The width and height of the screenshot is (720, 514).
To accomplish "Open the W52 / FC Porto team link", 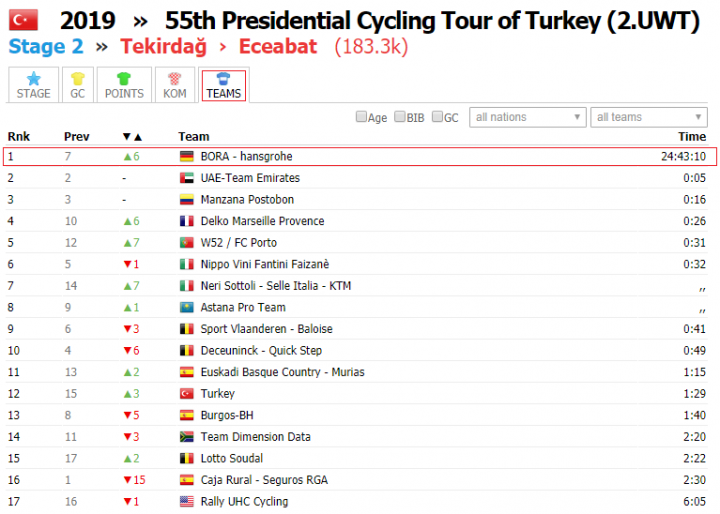I will [x=238, y=243].
